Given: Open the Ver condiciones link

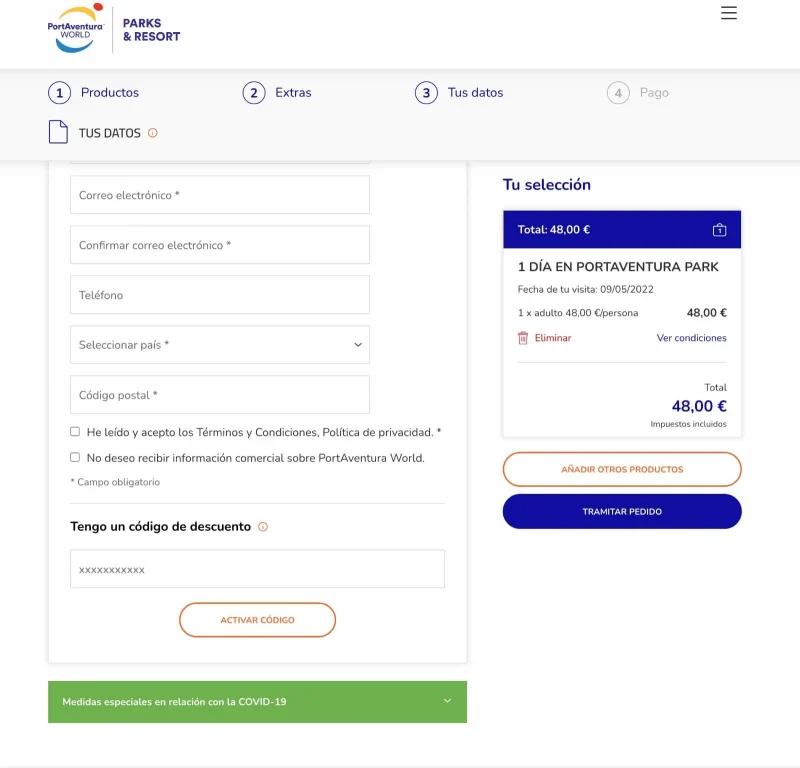Looking at the screenshot, I should coord(691,338).
